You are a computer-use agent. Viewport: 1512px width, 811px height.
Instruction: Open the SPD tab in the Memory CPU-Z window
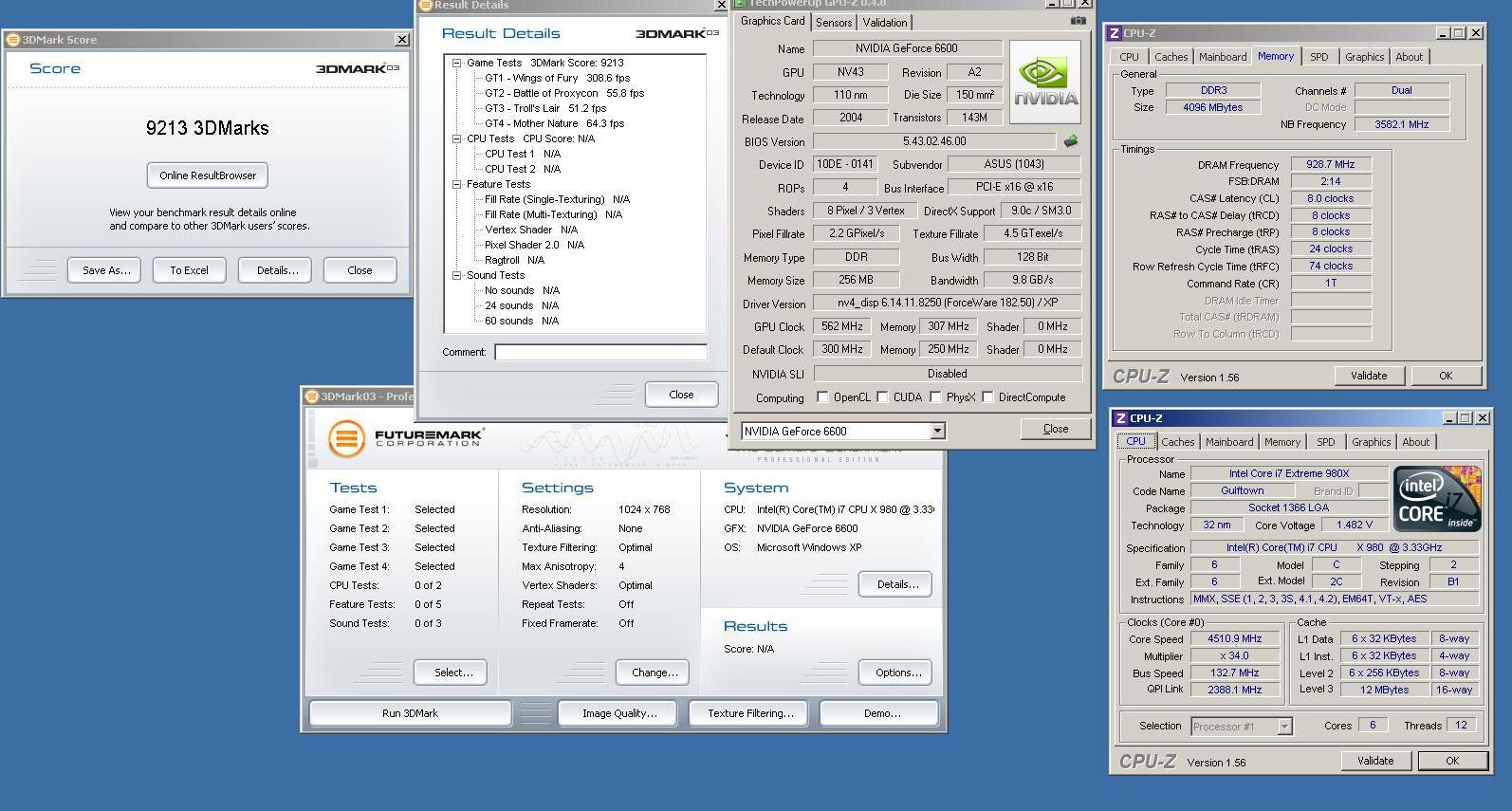pos(1318,57)
